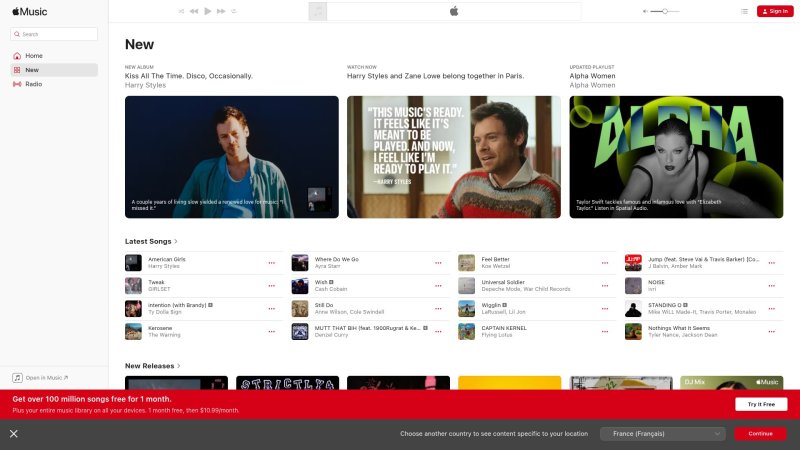
Task: Toggle shuffle in the playback controls
Action: [x=181, y=11]
